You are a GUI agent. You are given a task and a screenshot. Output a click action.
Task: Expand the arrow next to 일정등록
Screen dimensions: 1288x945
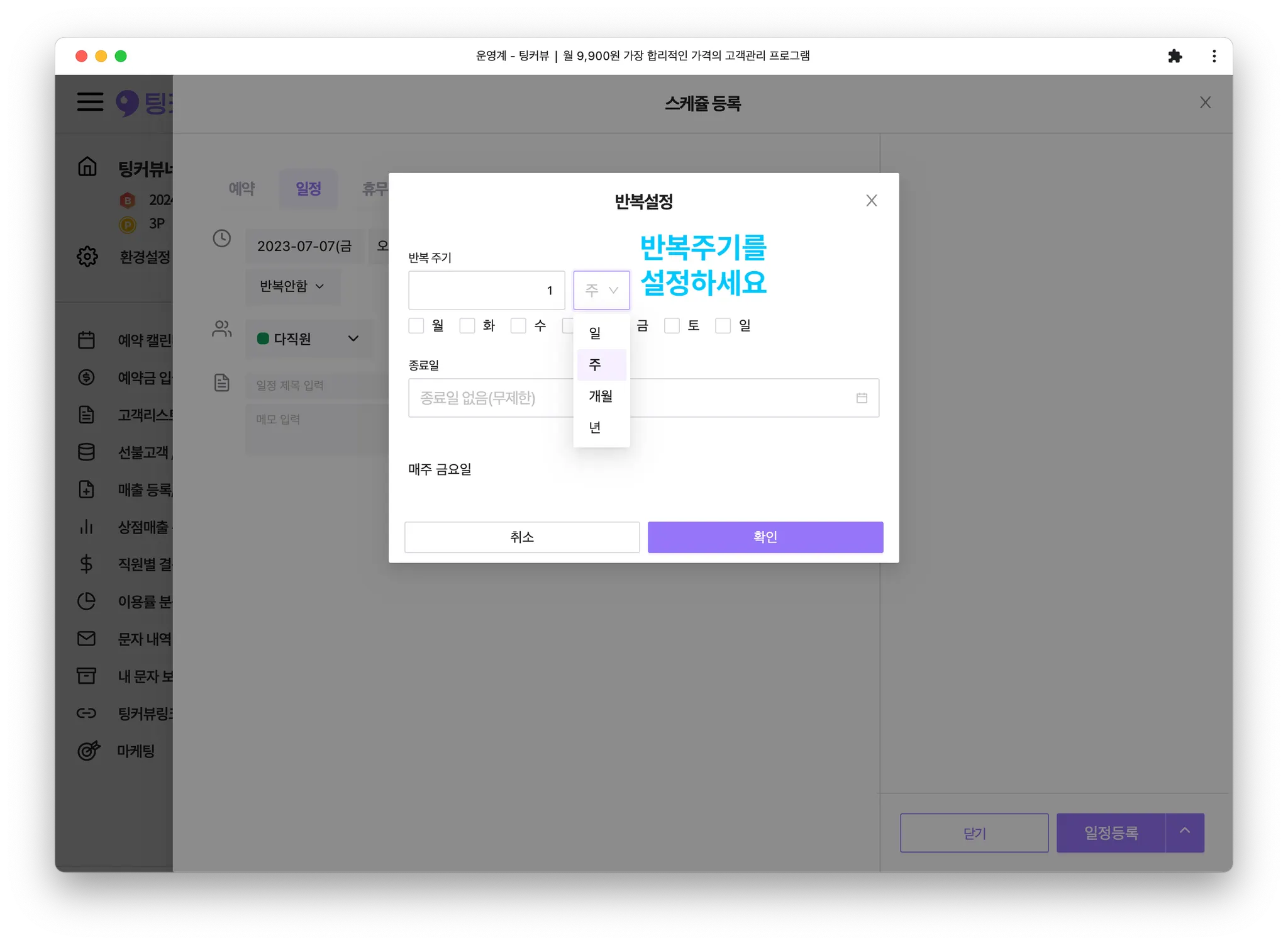tap(1184, 832)
